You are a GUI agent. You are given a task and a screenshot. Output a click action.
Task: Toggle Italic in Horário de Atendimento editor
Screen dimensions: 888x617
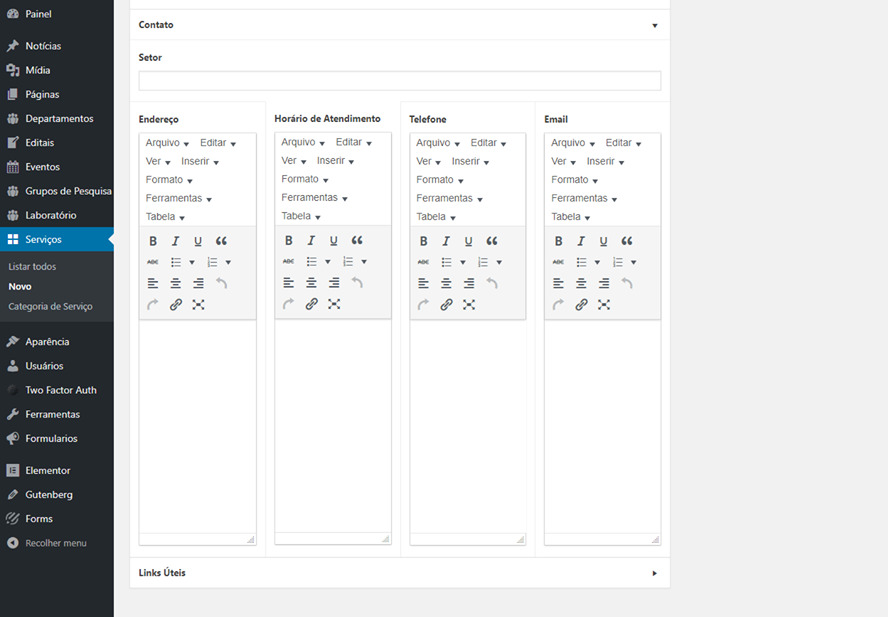point(311,241)
